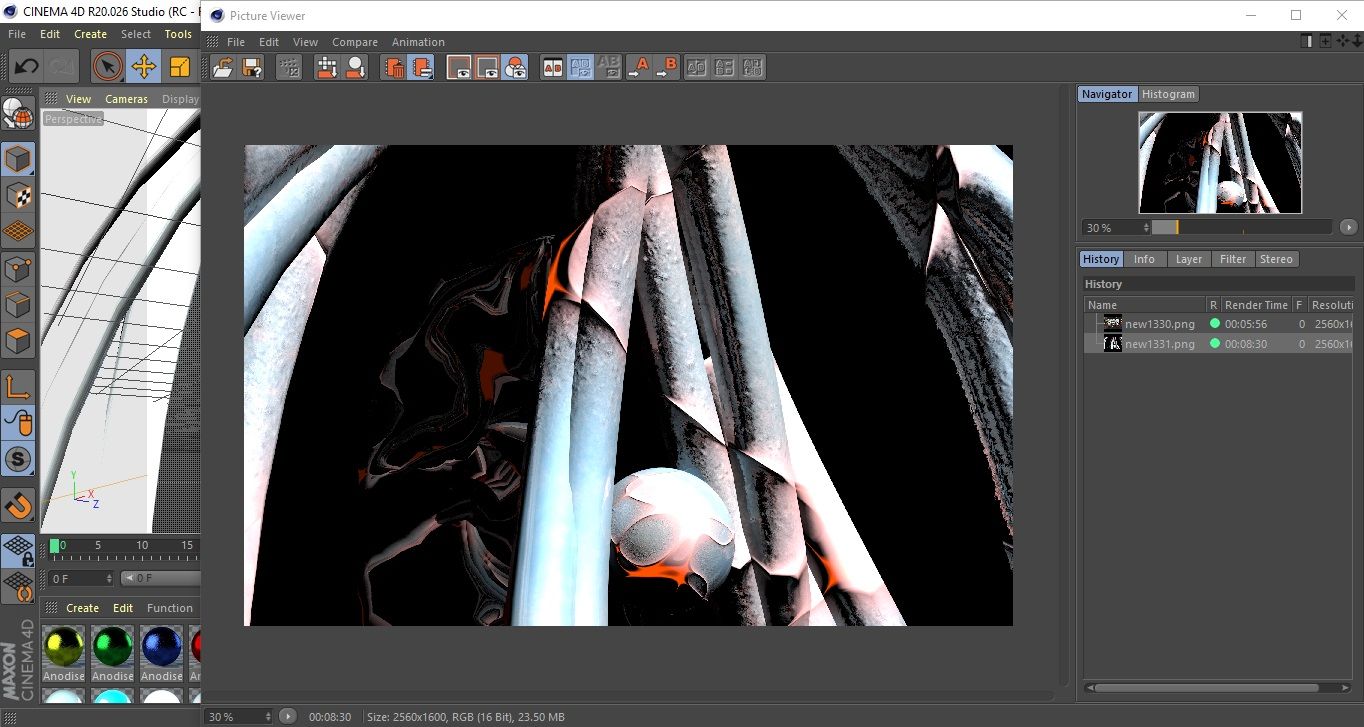
Task: Click the History panel horizontal scrollbar
Action: click(x=1208, y=688)
